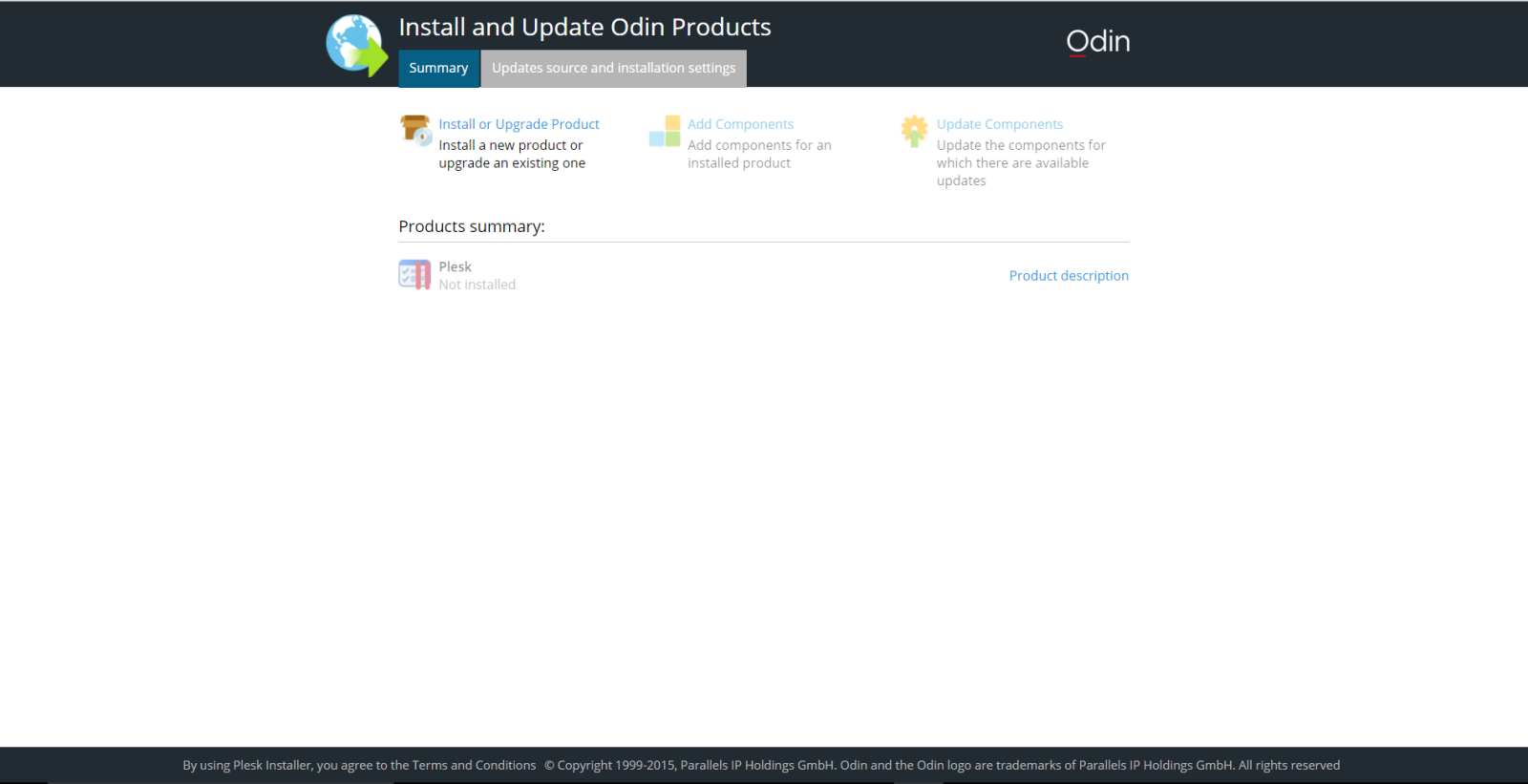1528x784 pixels.
Task: Open Updates source and installation settings tab
Action: 613,68
